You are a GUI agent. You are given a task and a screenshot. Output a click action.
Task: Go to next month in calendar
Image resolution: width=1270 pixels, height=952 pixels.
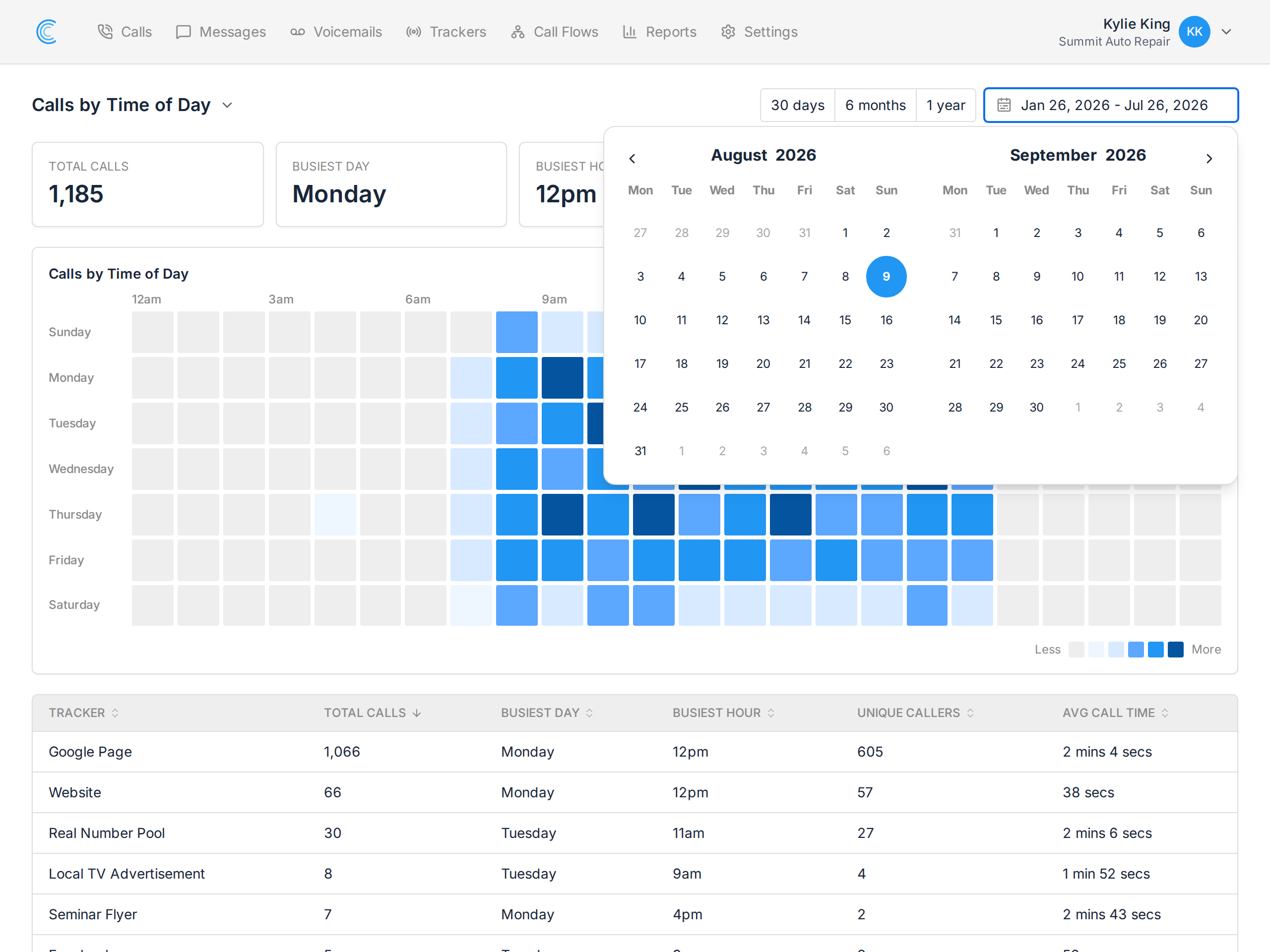[x=1209, y=158]
